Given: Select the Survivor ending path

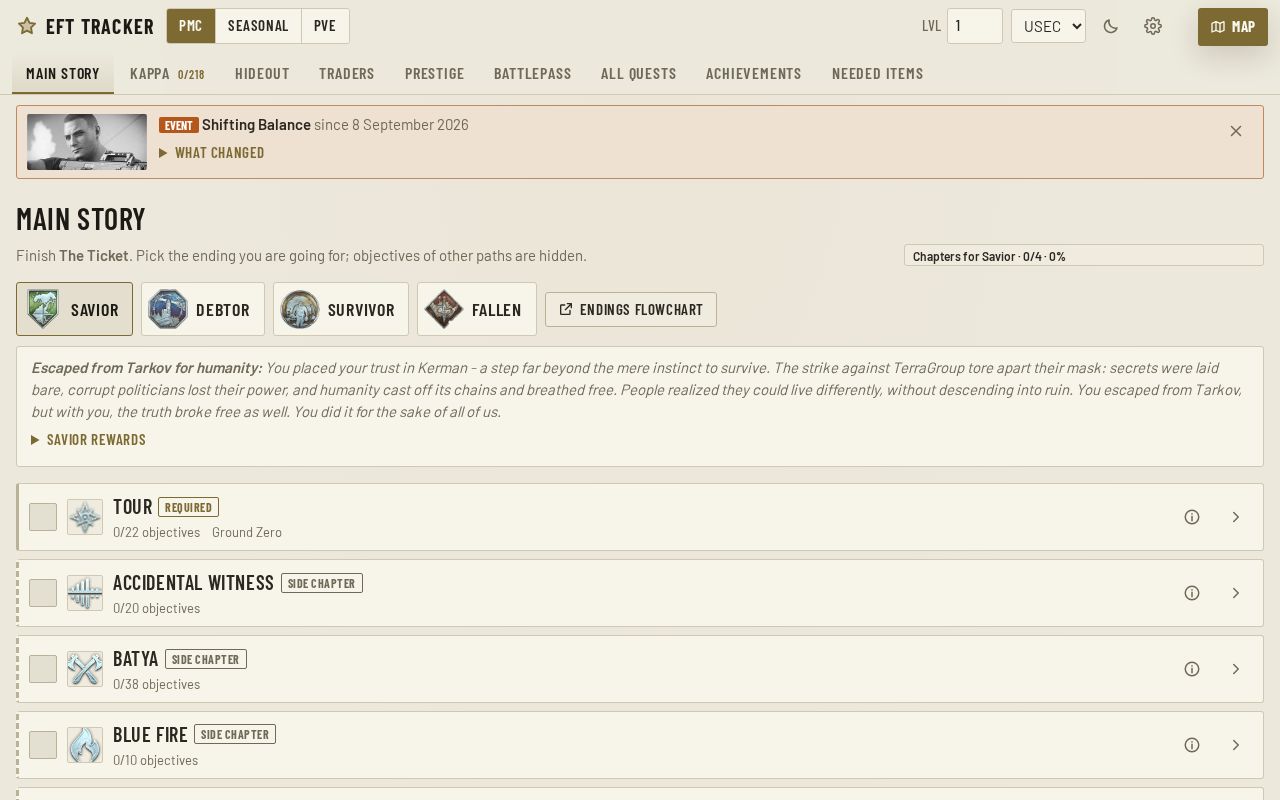Looking at the screenshot, I should [341, 309].
